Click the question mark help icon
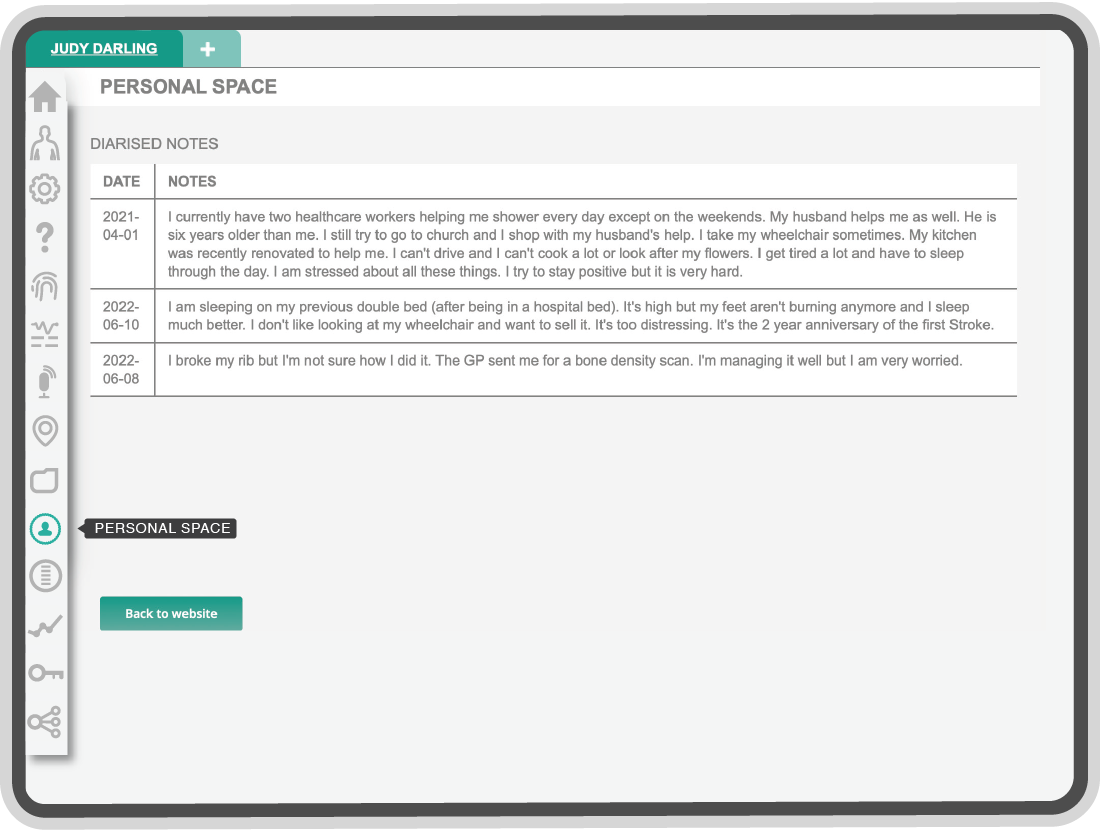Image resolution: width=1100 pixels, height=833 pixels. click(x=45, y=237)
